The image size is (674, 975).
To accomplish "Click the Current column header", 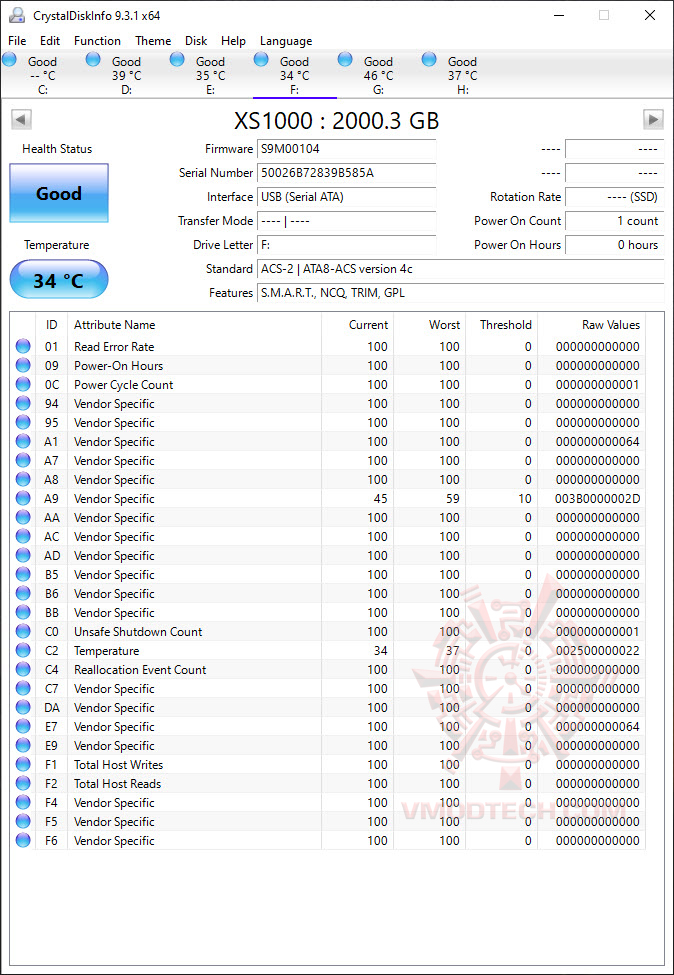I will (x=358, y=325).
